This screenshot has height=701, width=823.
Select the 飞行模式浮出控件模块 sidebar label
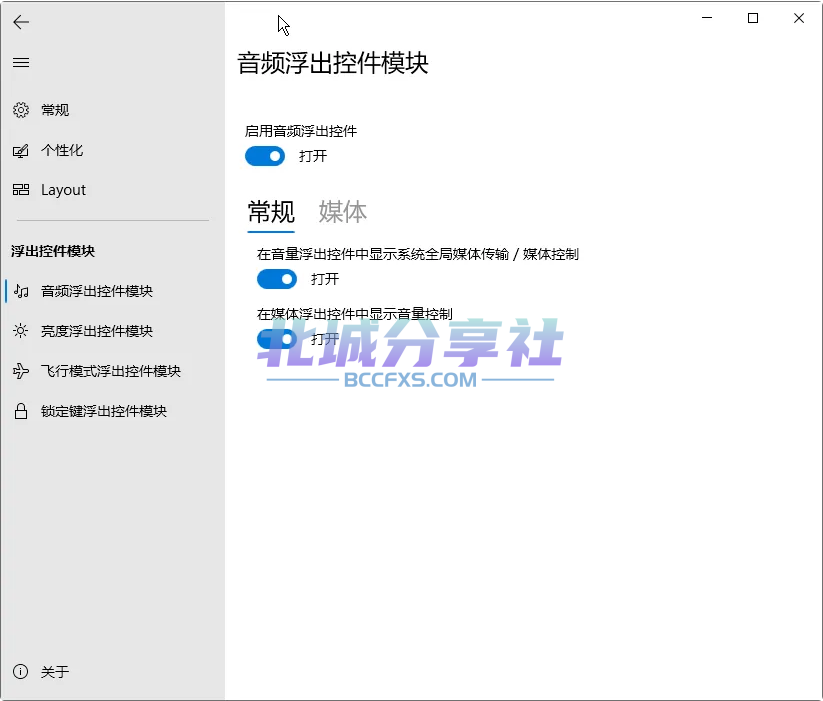point(111,371)
